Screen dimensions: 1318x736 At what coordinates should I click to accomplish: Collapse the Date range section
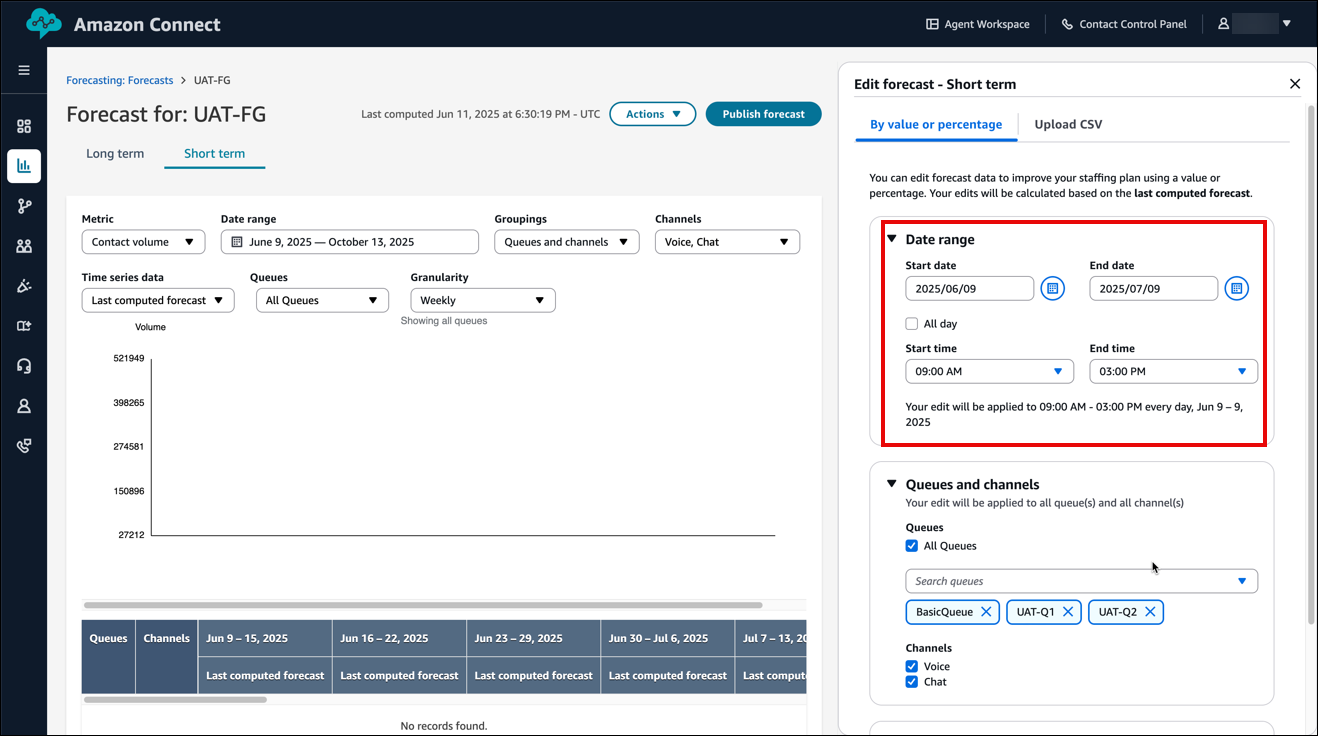tap(892, 239)
